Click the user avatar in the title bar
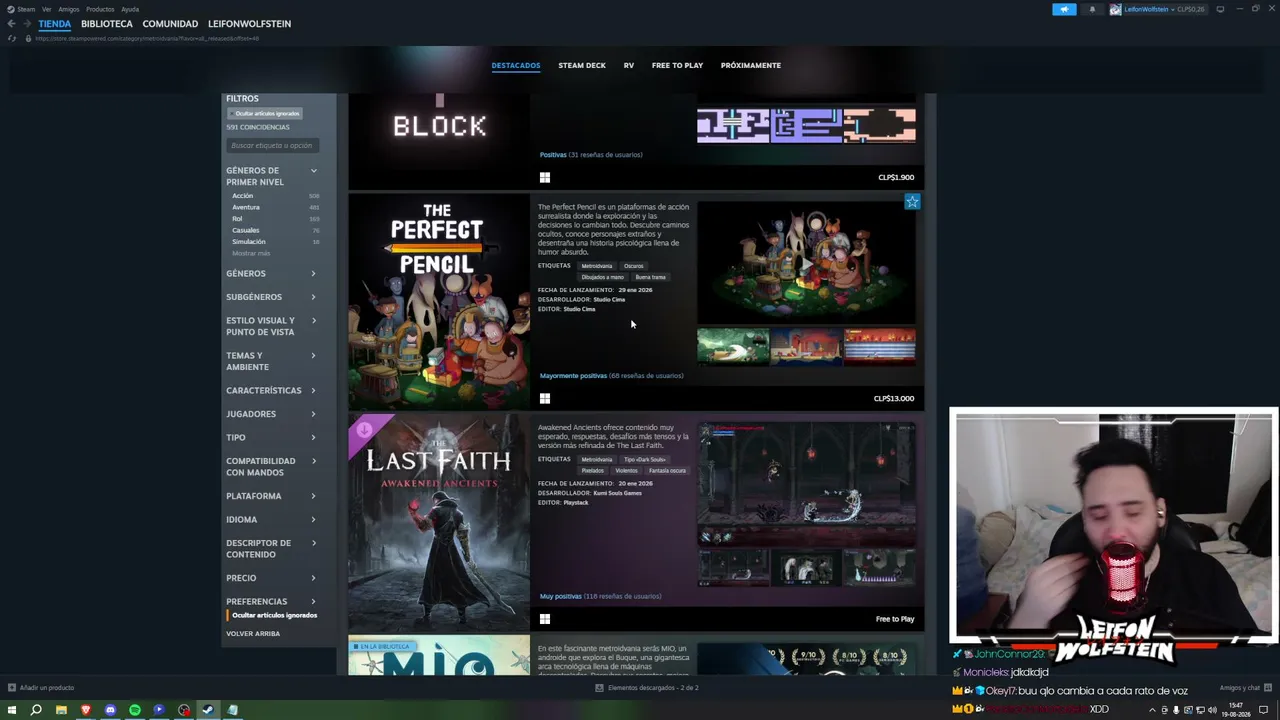This screenshot has height=720, width=1280. 1115,9
